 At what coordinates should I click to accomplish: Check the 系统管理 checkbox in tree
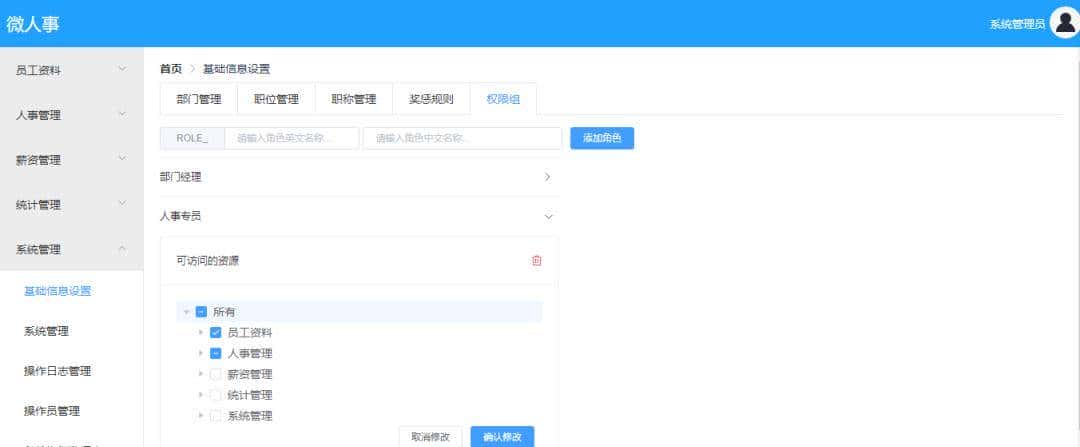pos(216,415)
